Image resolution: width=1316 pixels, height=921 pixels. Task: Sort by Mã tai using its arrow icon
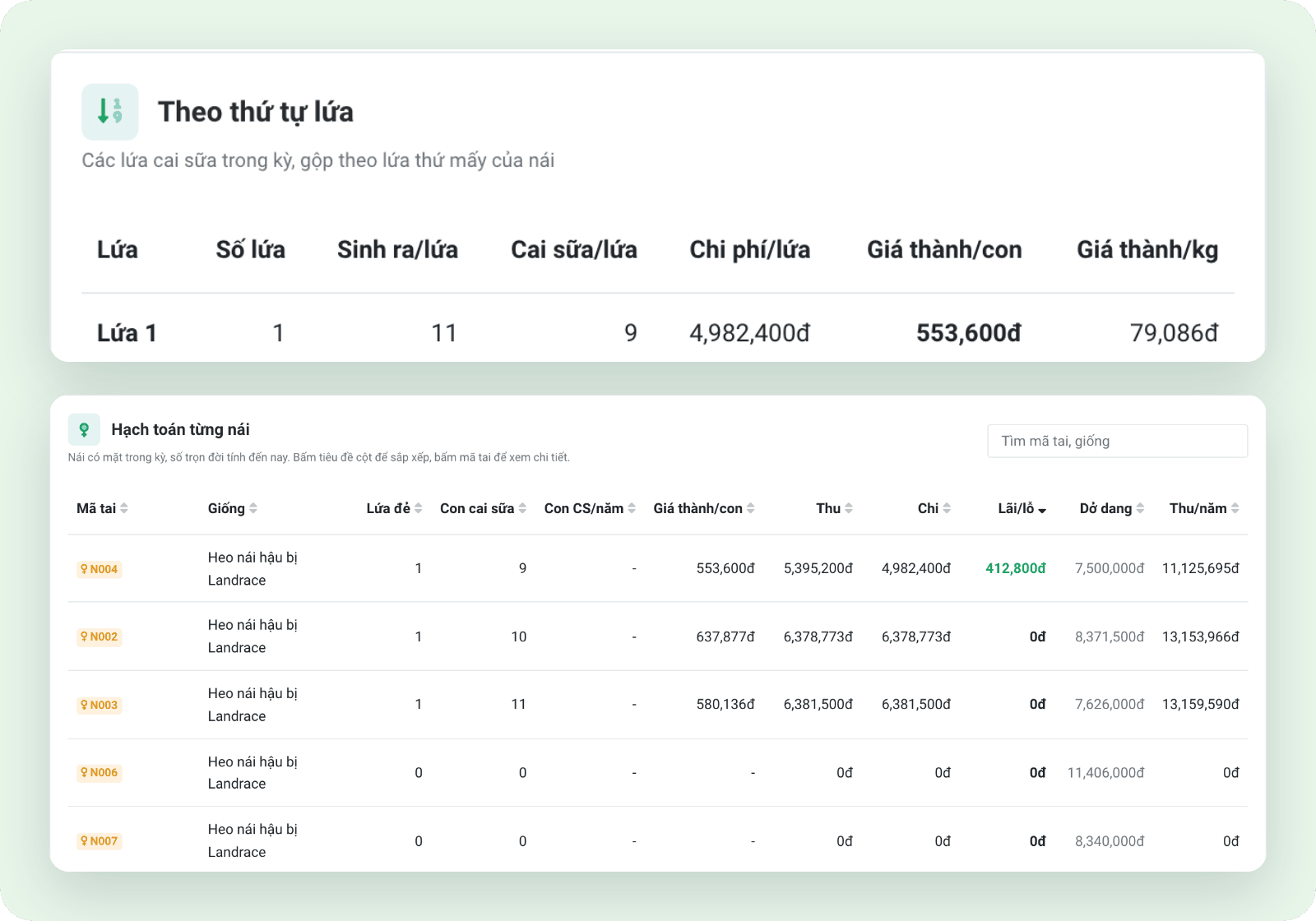click(x=124, y=508)
